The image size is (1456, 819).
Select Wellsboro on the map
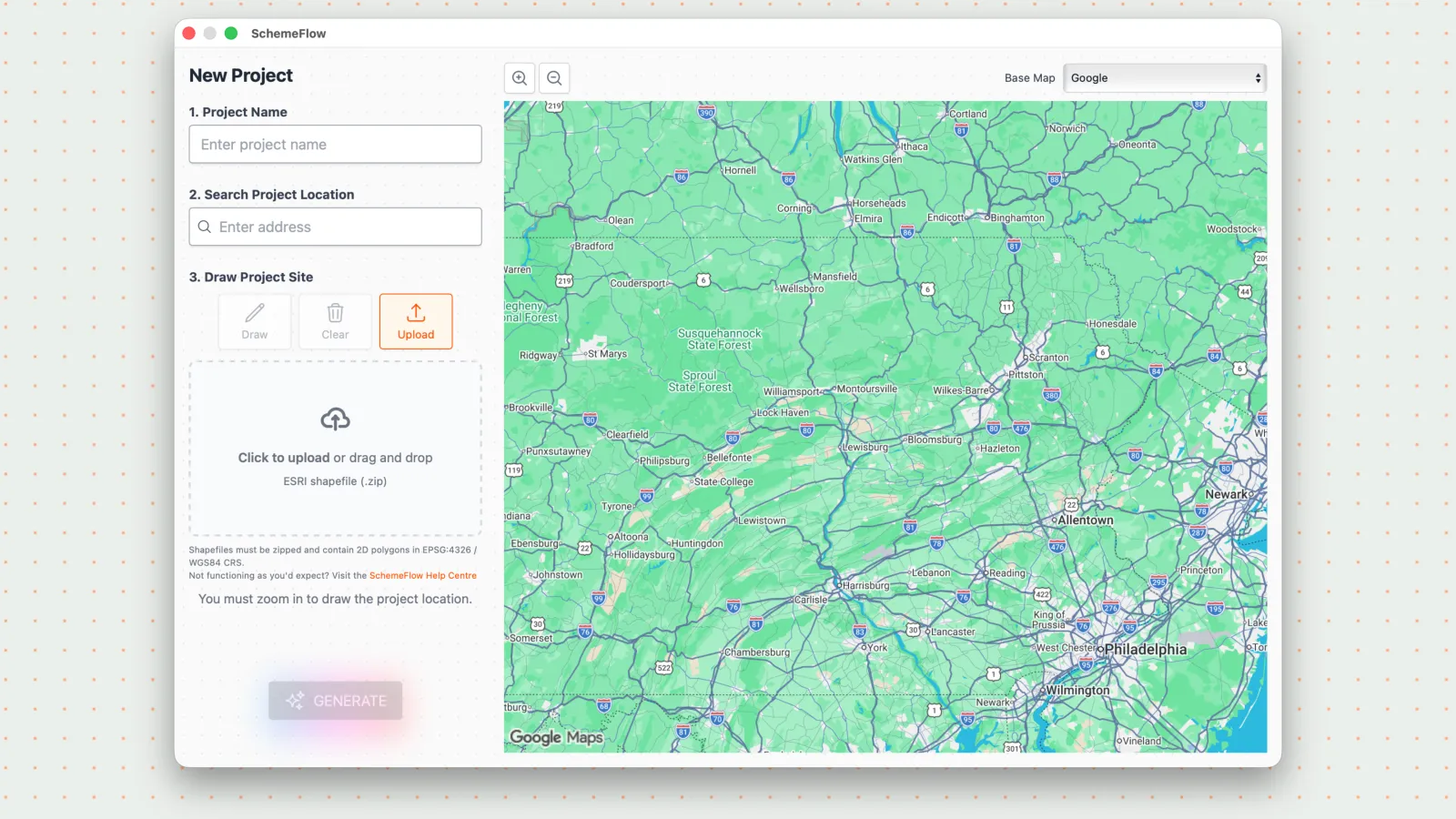tap(802, 288)
